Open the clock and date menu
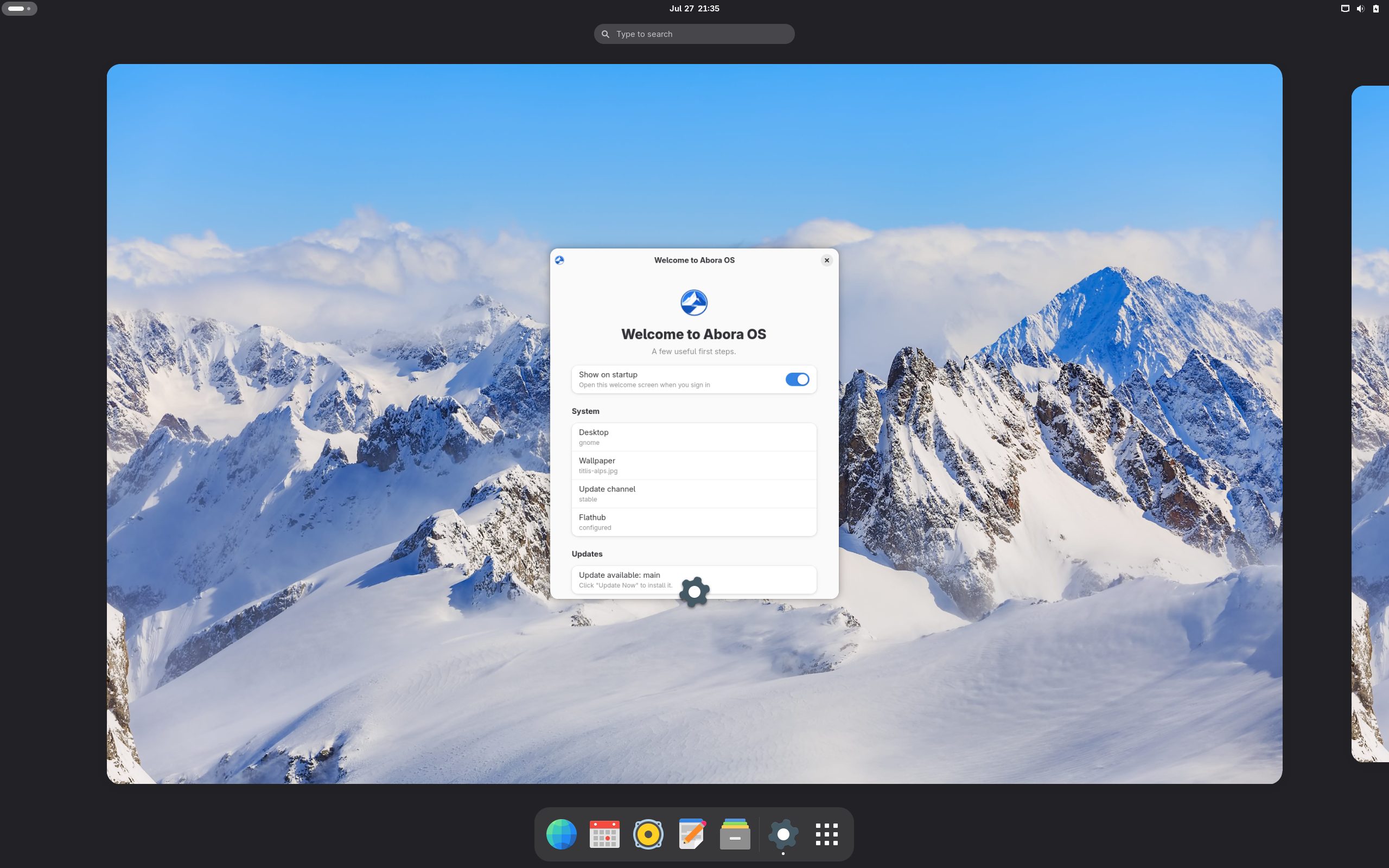The image size is (1389, 868). tap(694, 9)
